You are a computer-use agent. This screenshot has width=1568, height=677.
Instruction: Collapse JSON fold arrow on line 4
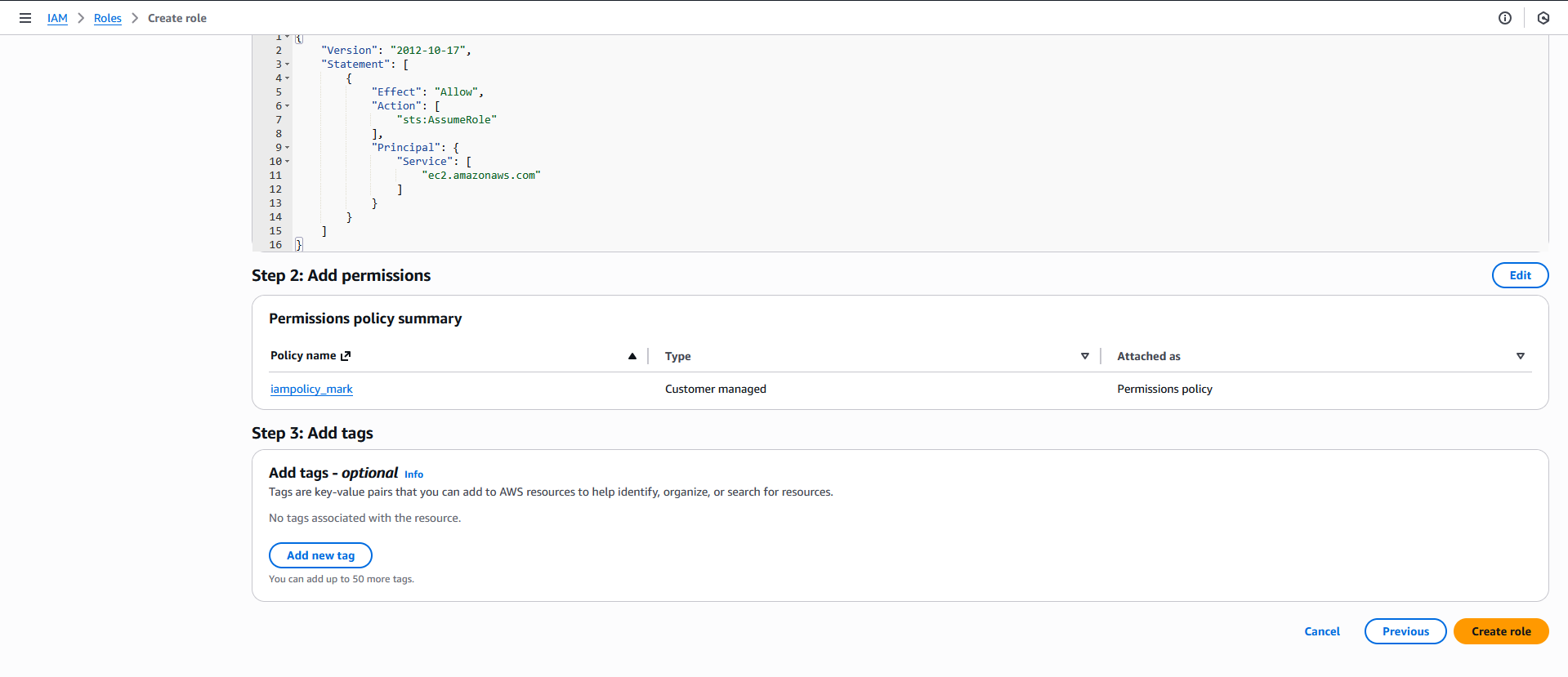pyautogui.click(x=288, y=78)
